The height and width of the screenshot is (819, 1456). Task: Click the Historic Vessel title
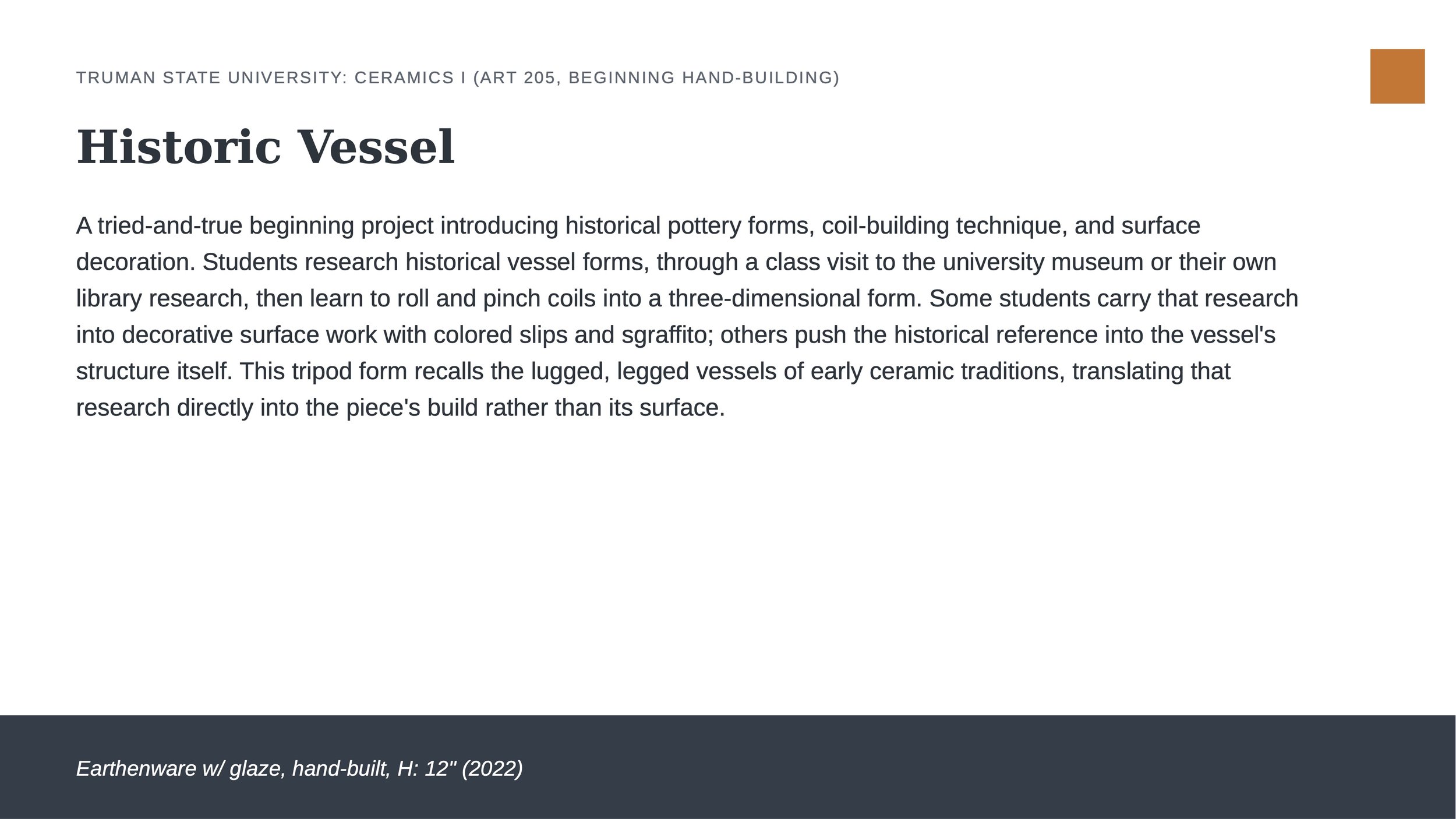pyautogui.click(x=265, y=147)
